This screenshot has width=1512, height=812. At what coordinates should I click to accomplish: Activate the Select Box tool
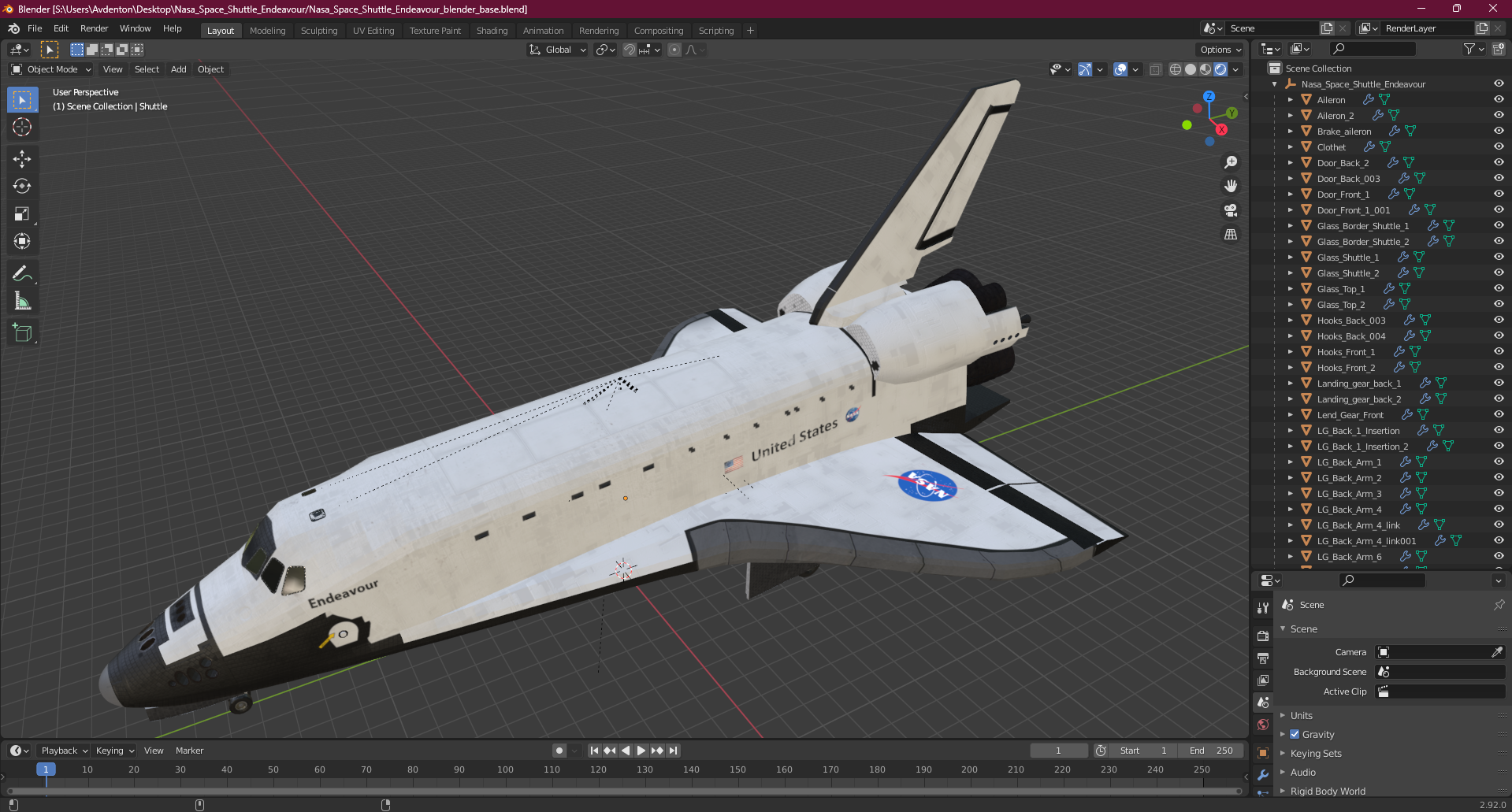point(22,100)
